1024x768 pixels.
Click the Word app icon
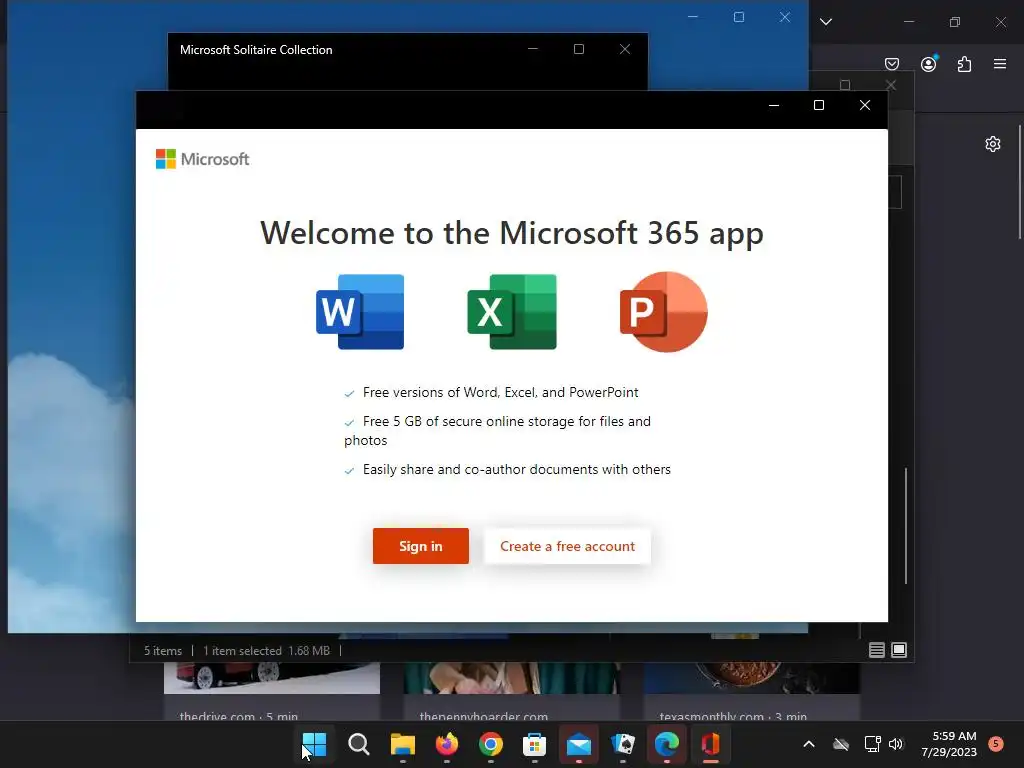point(360,312)
